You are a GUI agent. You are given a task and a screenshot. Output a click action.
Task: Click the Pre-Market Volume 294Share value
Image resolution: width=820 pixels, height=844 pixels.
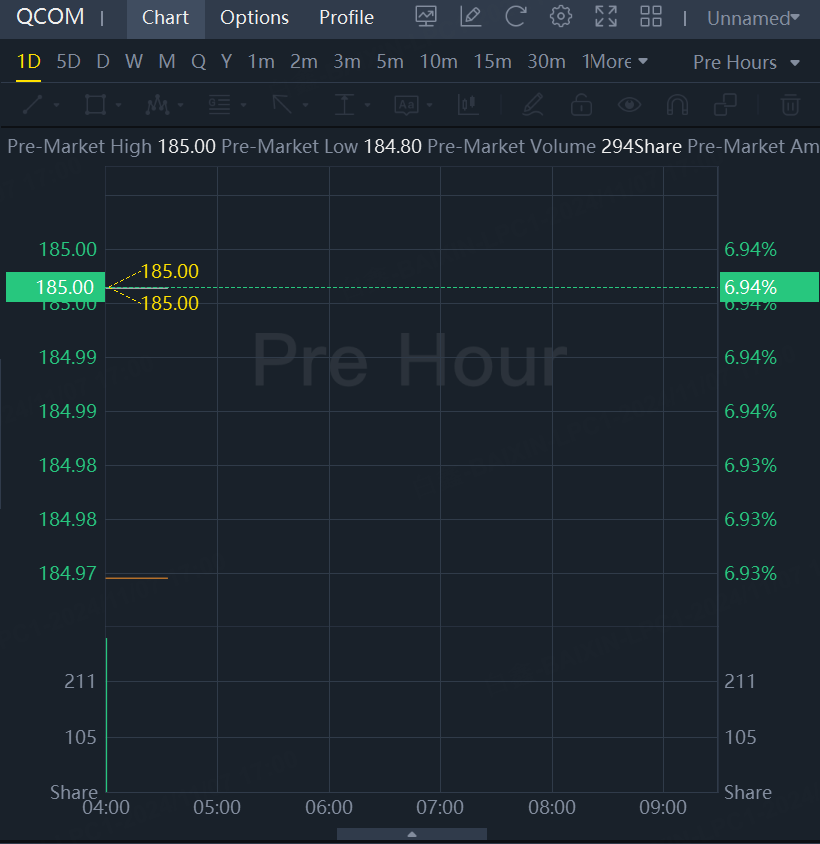pos(641,146)
